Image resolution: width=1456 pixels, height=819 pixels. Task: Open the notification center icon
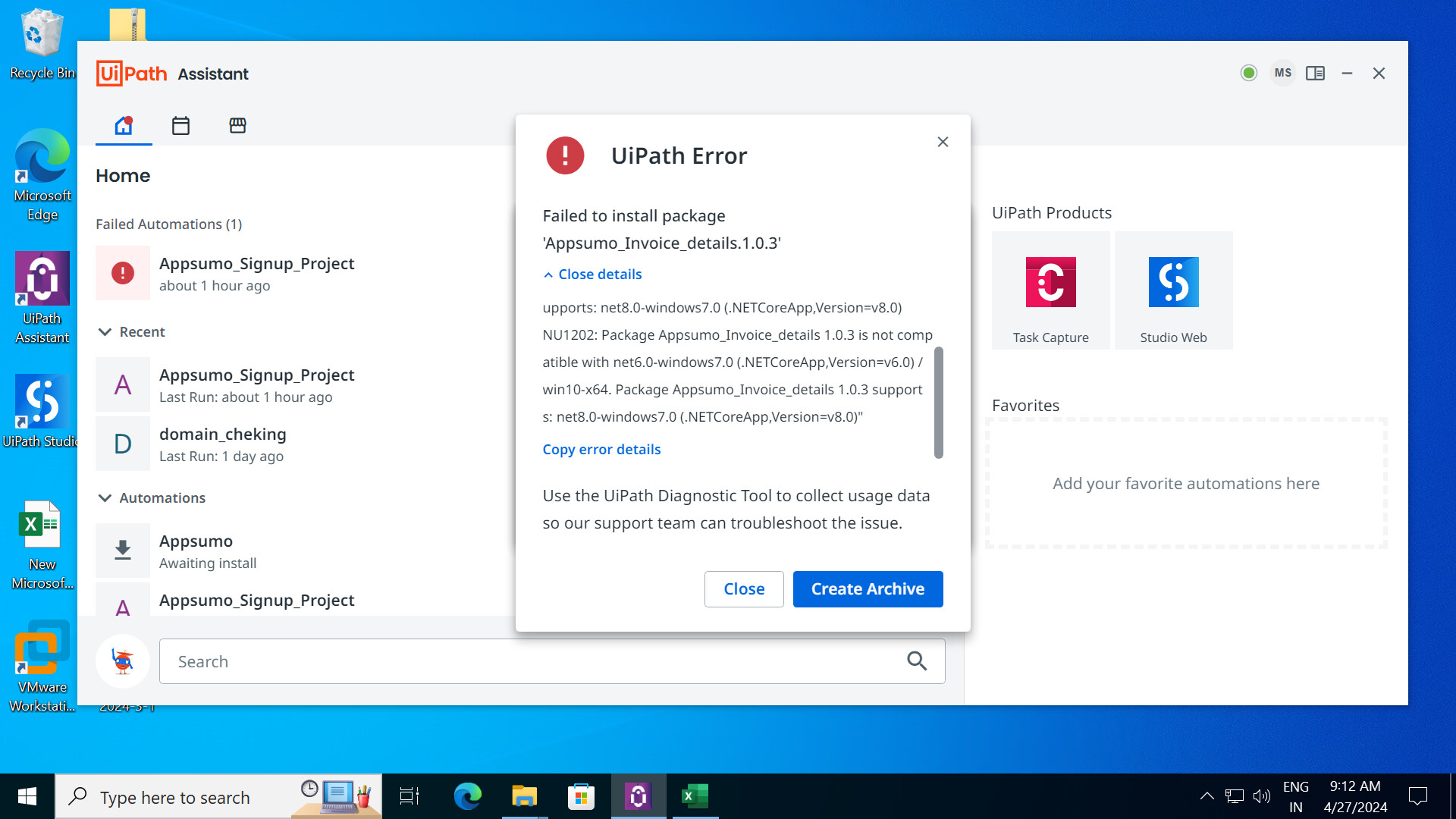[x=1417, y=796]
